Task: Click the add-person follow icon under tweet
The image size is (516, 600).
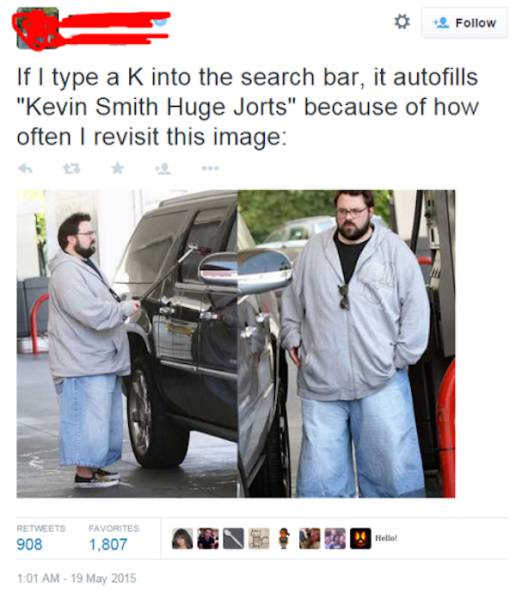Action: click(x=163, y=168)
